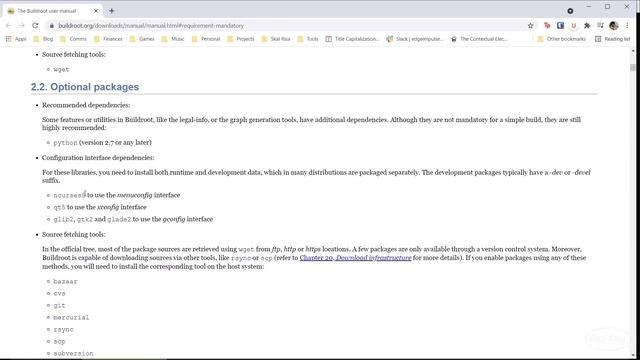This screenshot has width=640, height=360.
Task: Open the Games bookmarks folder
Action: click(x=142, y=39)
